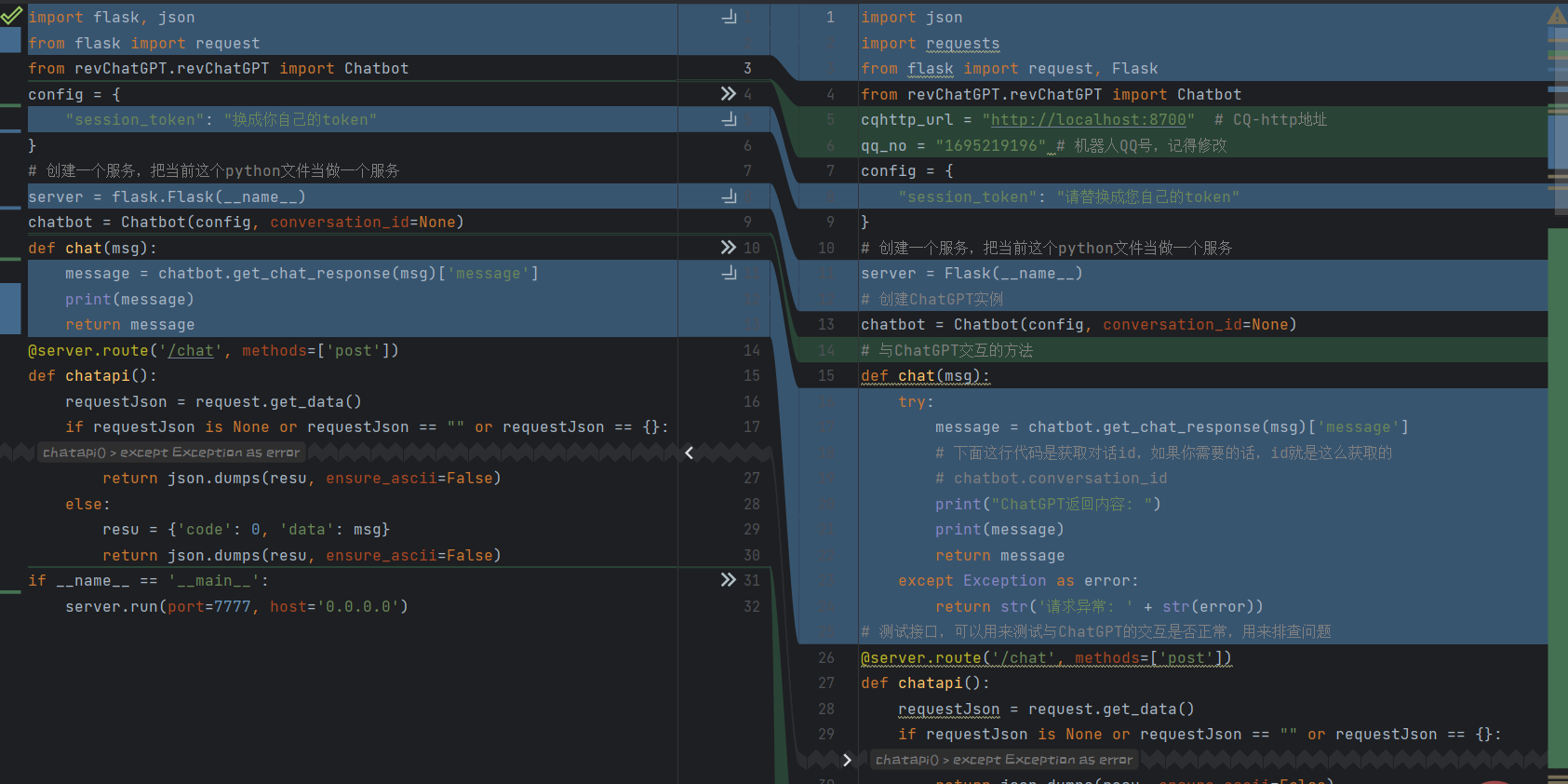
Task: Click right 'requestJson = request.get_data()' line
Action: [1047, 709]
